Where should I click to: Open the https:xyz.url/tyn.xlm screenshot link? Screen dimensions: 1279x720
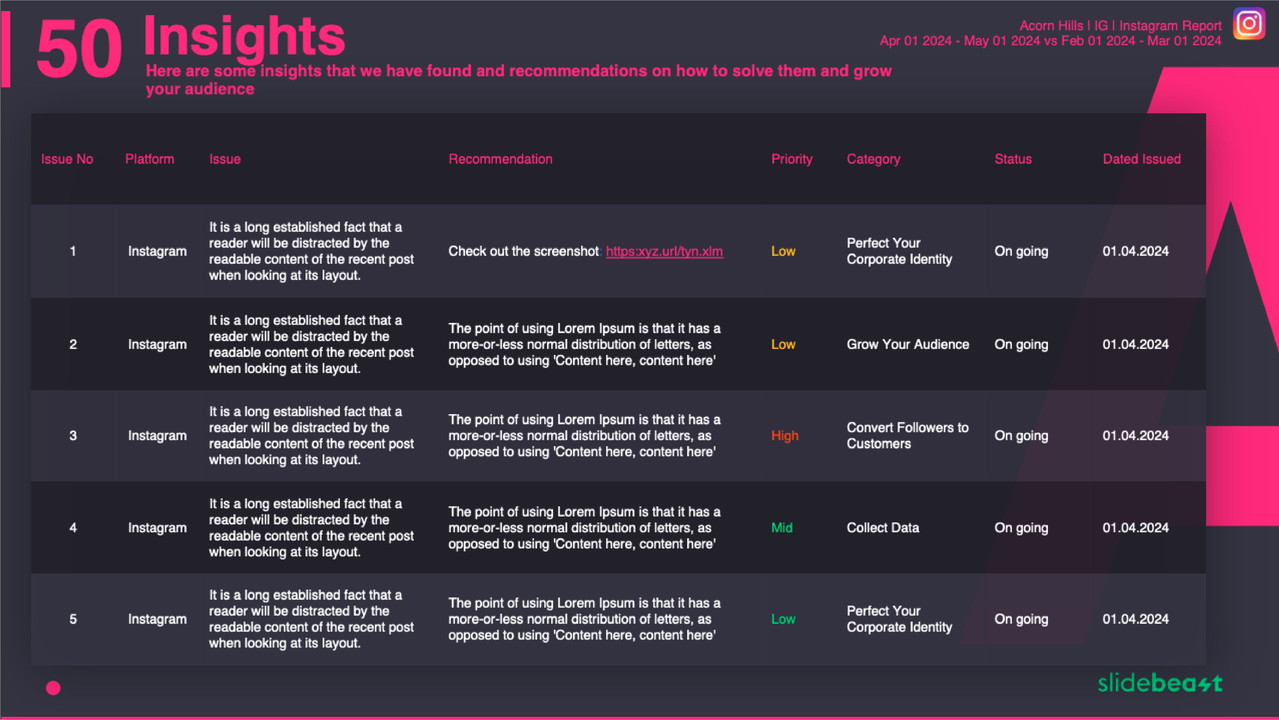(x=664, y=252)
